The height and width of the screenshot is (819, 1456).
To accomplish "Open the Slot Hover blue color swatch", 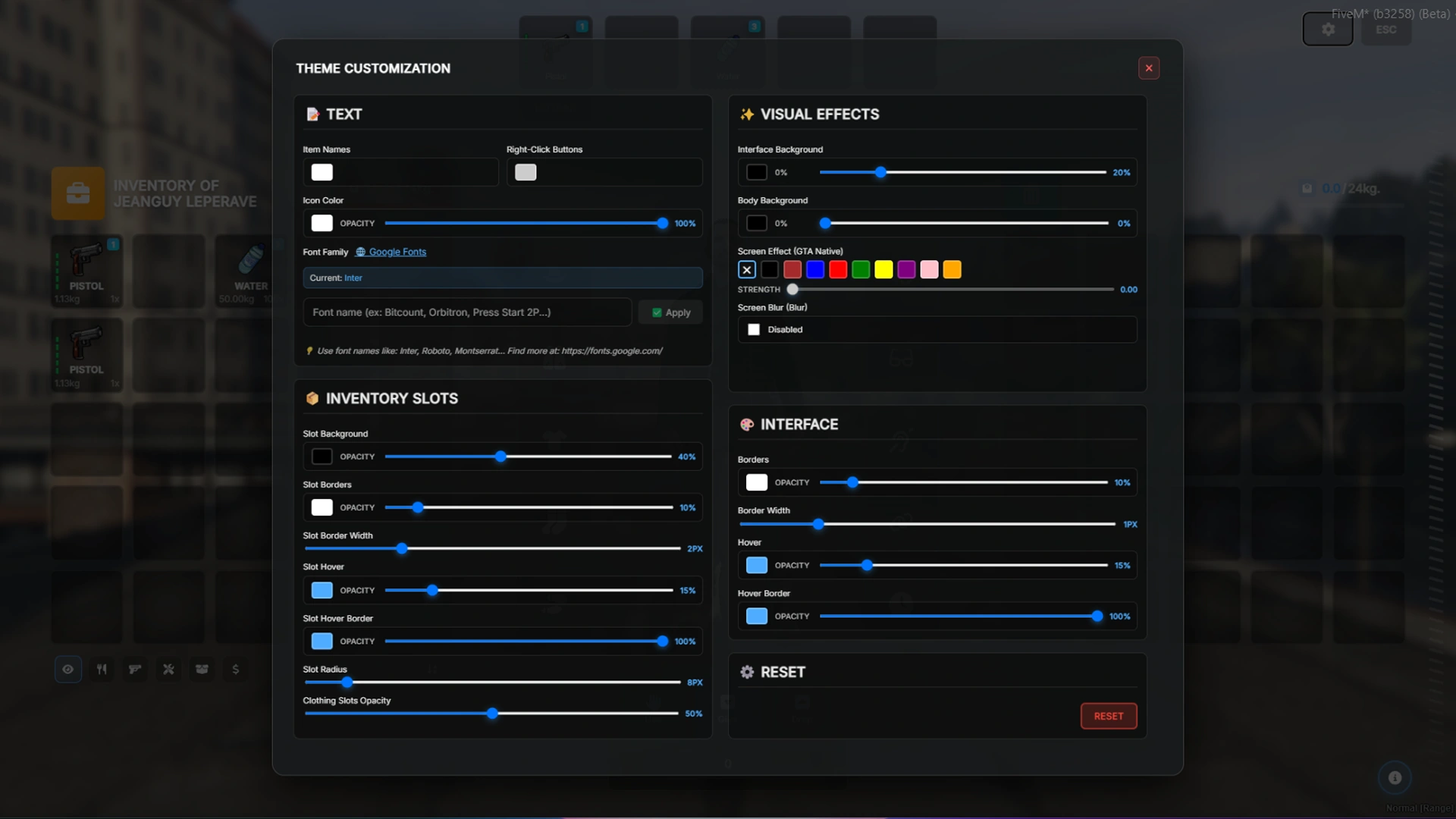I will pyautogui.click(x=322, y=591).
